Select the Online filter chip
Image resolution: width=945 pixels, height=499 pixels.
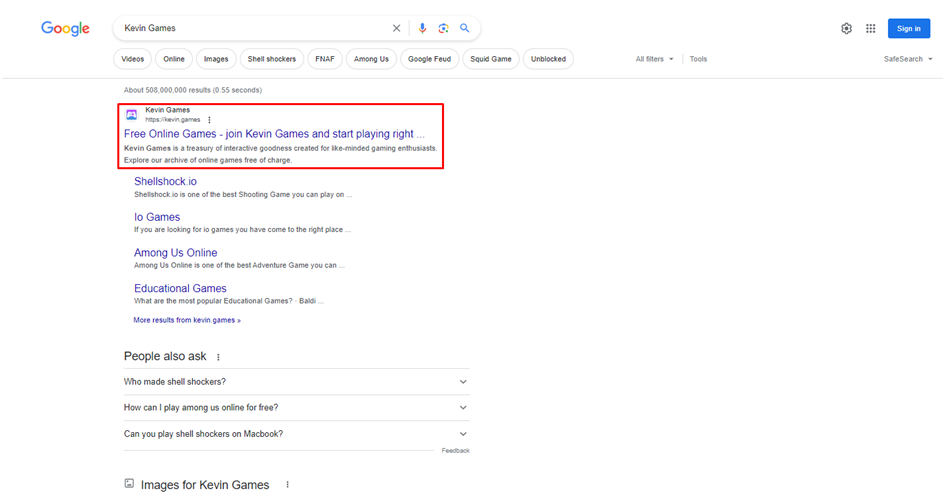(174, 59)
